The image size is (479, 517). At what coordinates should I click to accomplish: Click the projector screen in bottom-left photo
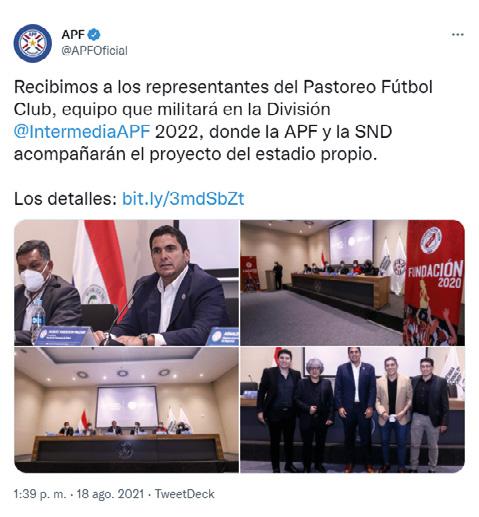127,406
